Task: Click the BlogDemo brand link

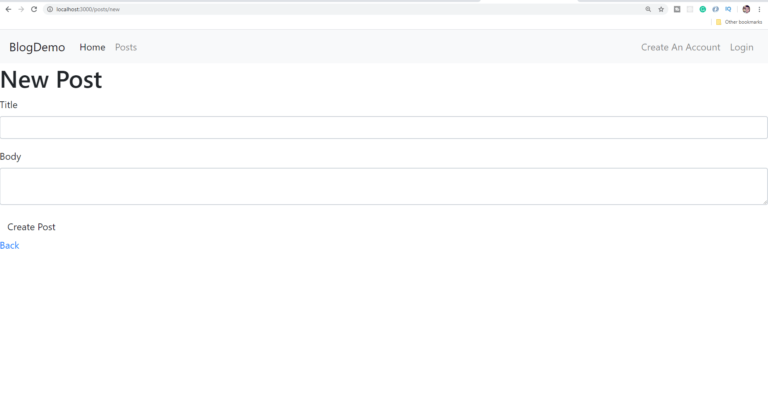Action: click(x=37, y=47)
